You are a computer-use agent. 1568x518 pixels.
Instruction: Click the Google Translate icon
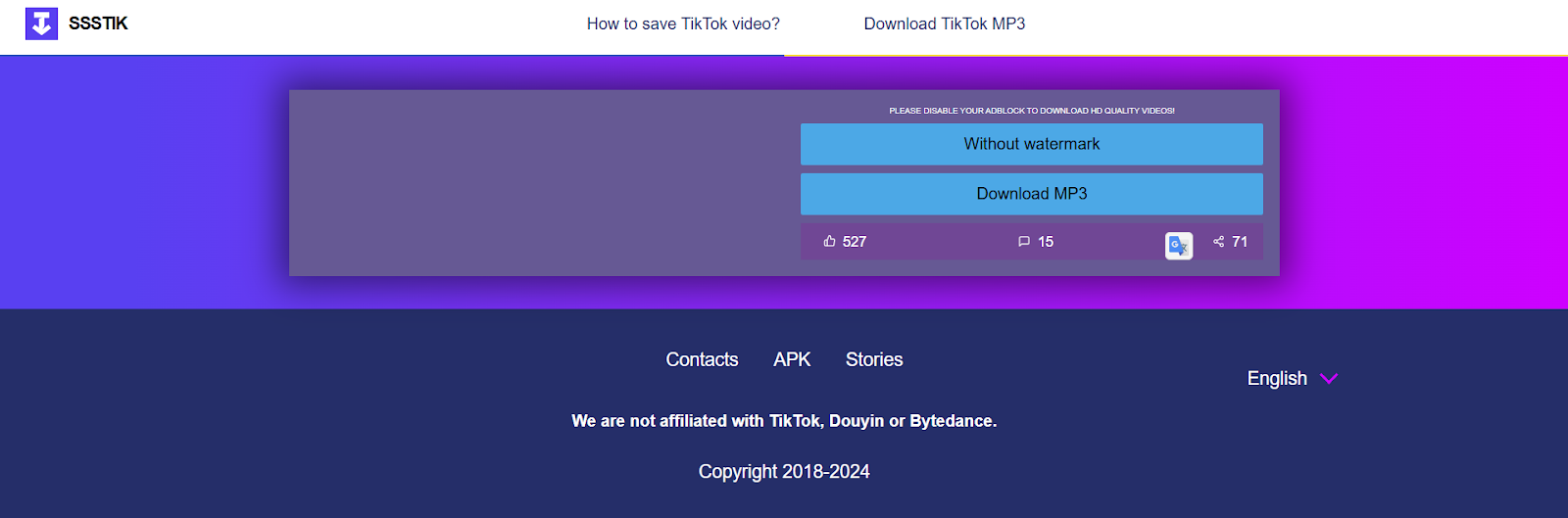pyautogui.click(x=1179, y=246)
